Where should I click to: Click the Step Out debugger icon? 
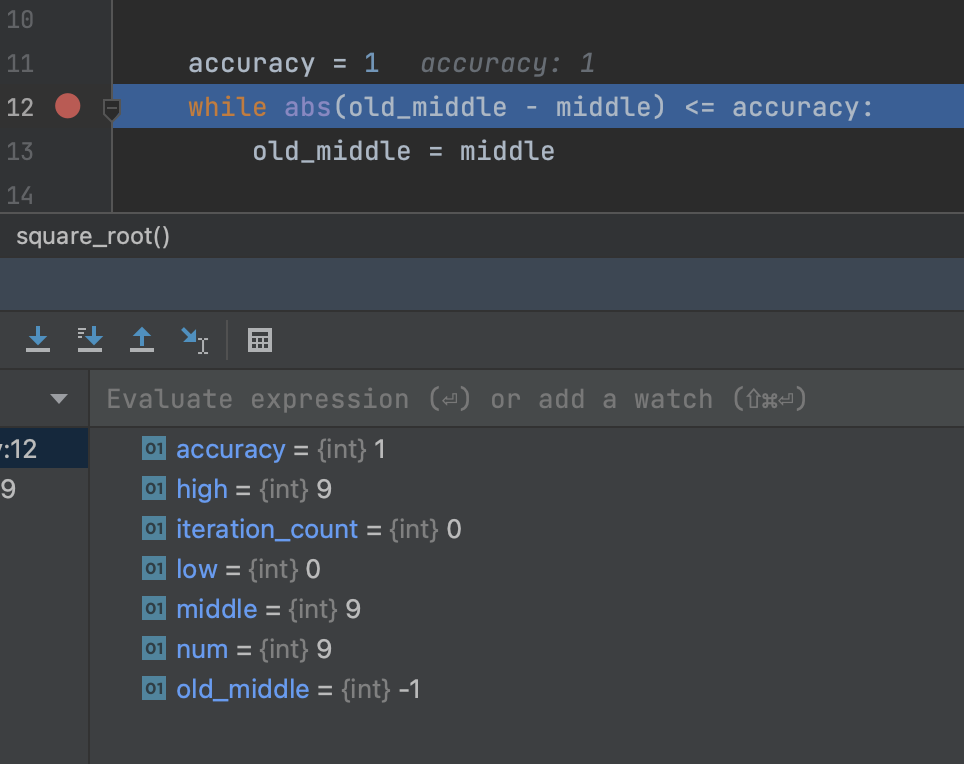[142, 340]
